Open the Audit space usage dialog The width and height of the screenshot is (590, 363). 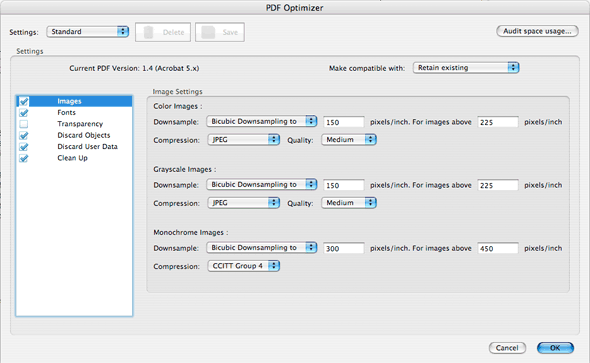point(537,31)
